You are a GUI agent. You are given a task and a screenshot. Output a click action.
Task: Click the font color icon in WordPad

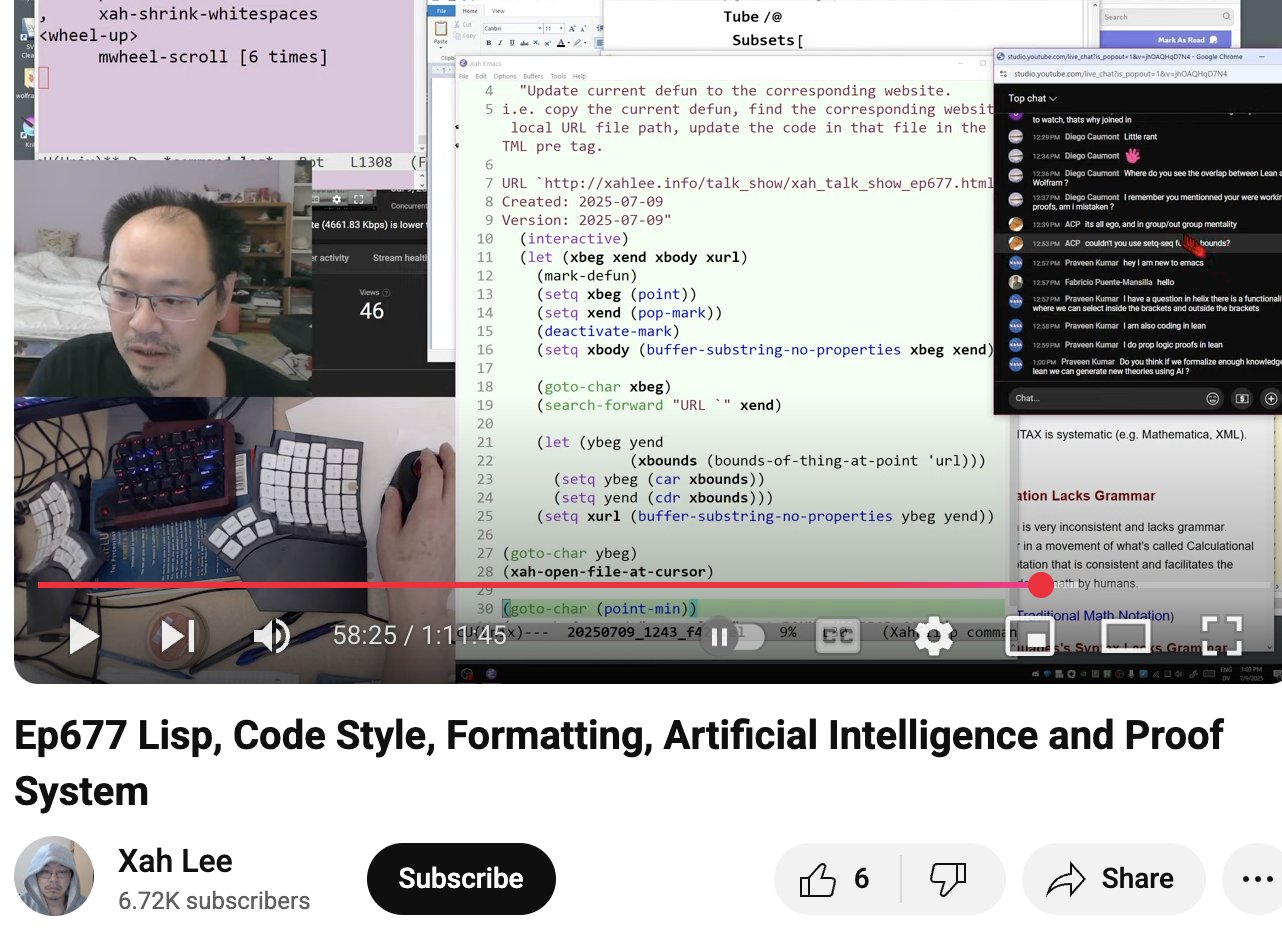561,43
